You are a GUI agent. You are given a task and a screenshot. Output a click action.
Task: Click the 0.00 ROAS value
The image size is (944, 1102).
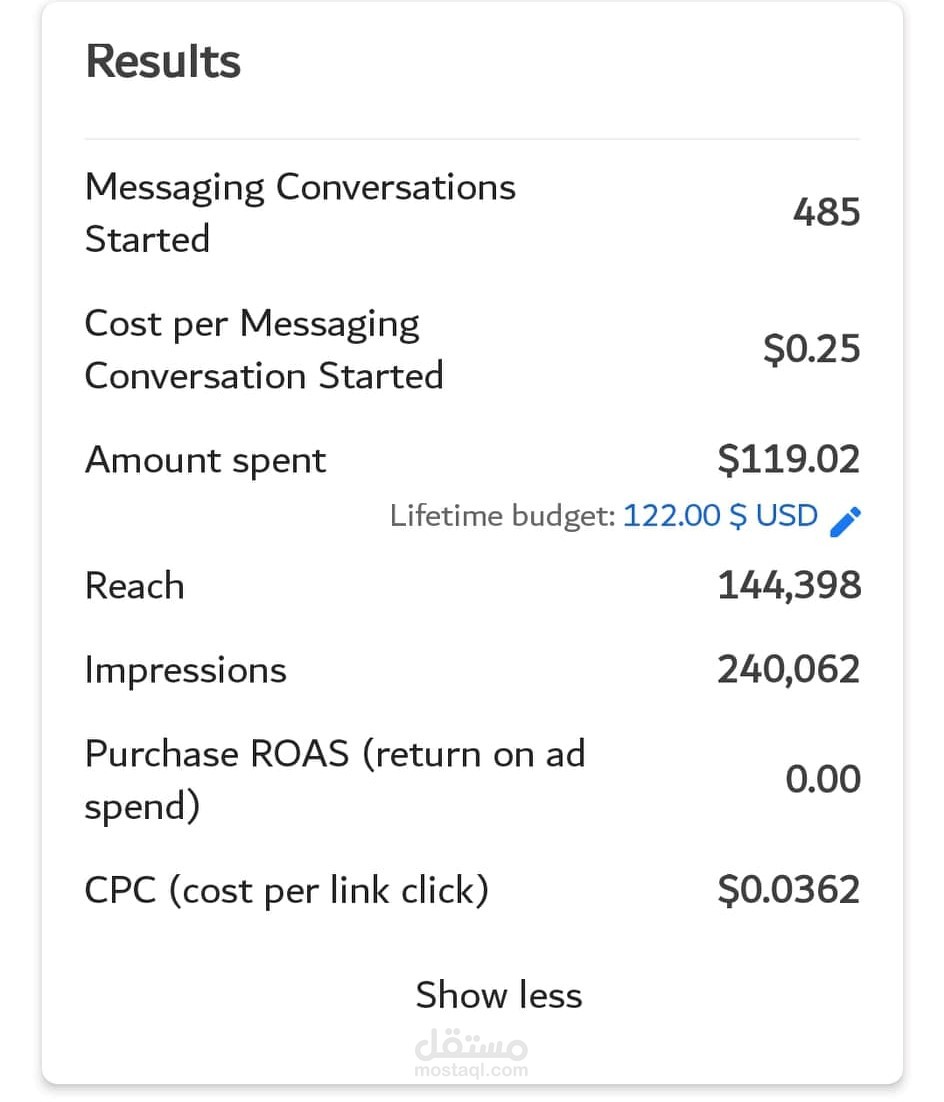pos(822,779)
